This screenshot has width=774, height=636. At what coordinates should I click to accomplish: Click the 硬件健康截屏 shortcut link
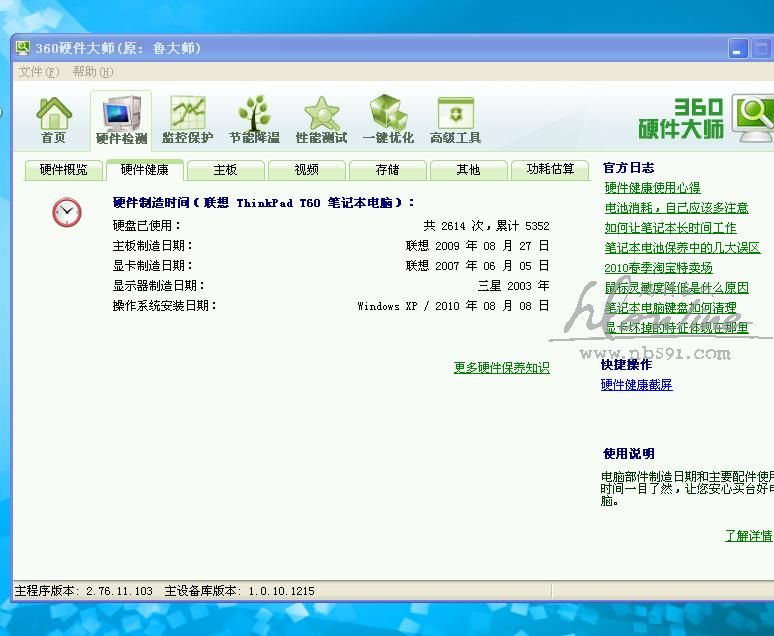tap(637, 385)
